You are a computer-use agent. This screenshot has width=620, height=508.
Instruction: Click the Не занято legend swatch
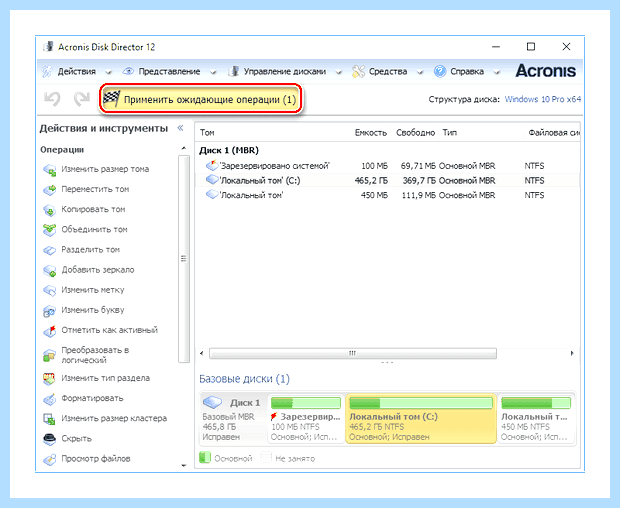[266, 458]
